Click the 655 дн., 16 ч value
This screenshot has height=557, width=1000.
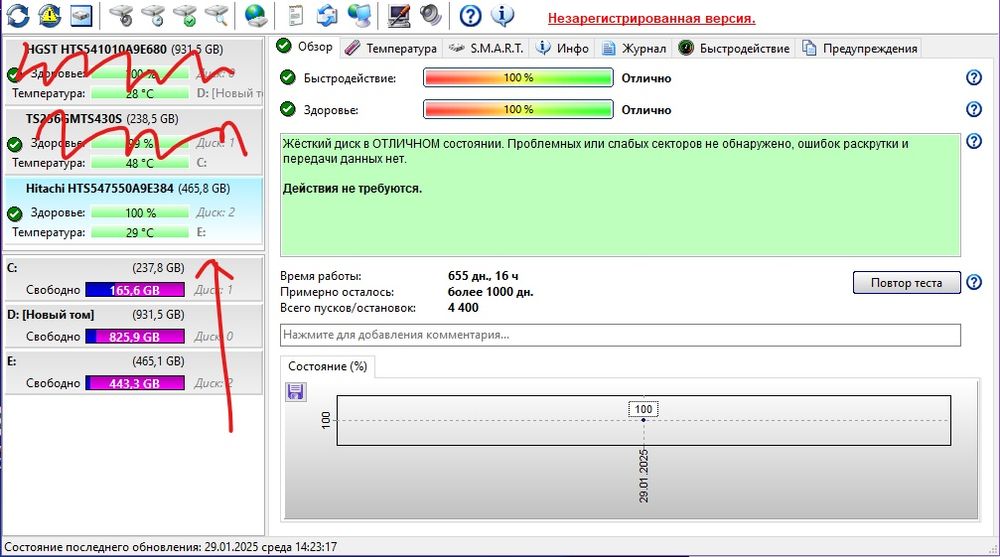coord(483,276)
